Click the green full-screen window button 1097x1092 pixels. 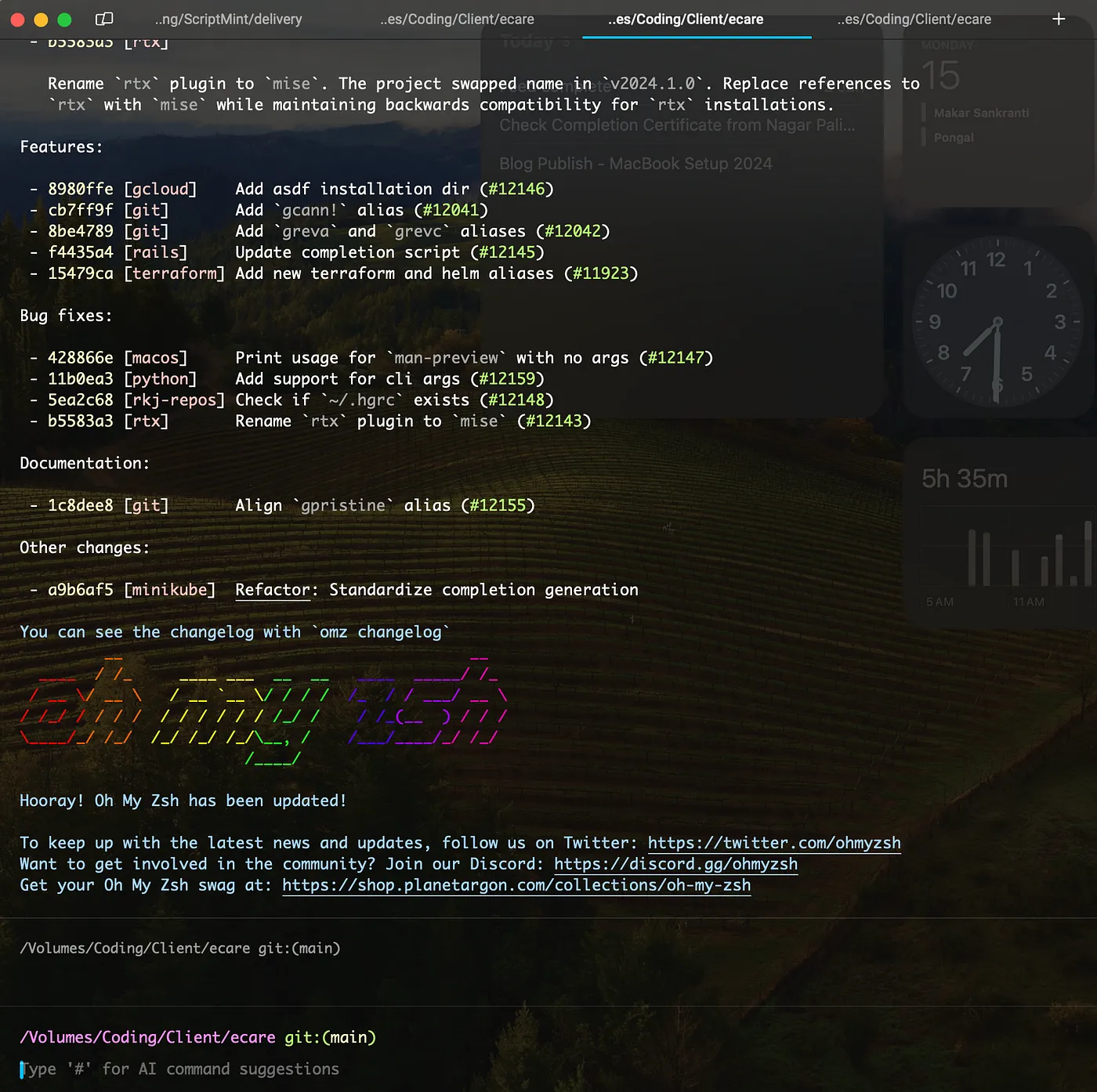click(65, 20)
